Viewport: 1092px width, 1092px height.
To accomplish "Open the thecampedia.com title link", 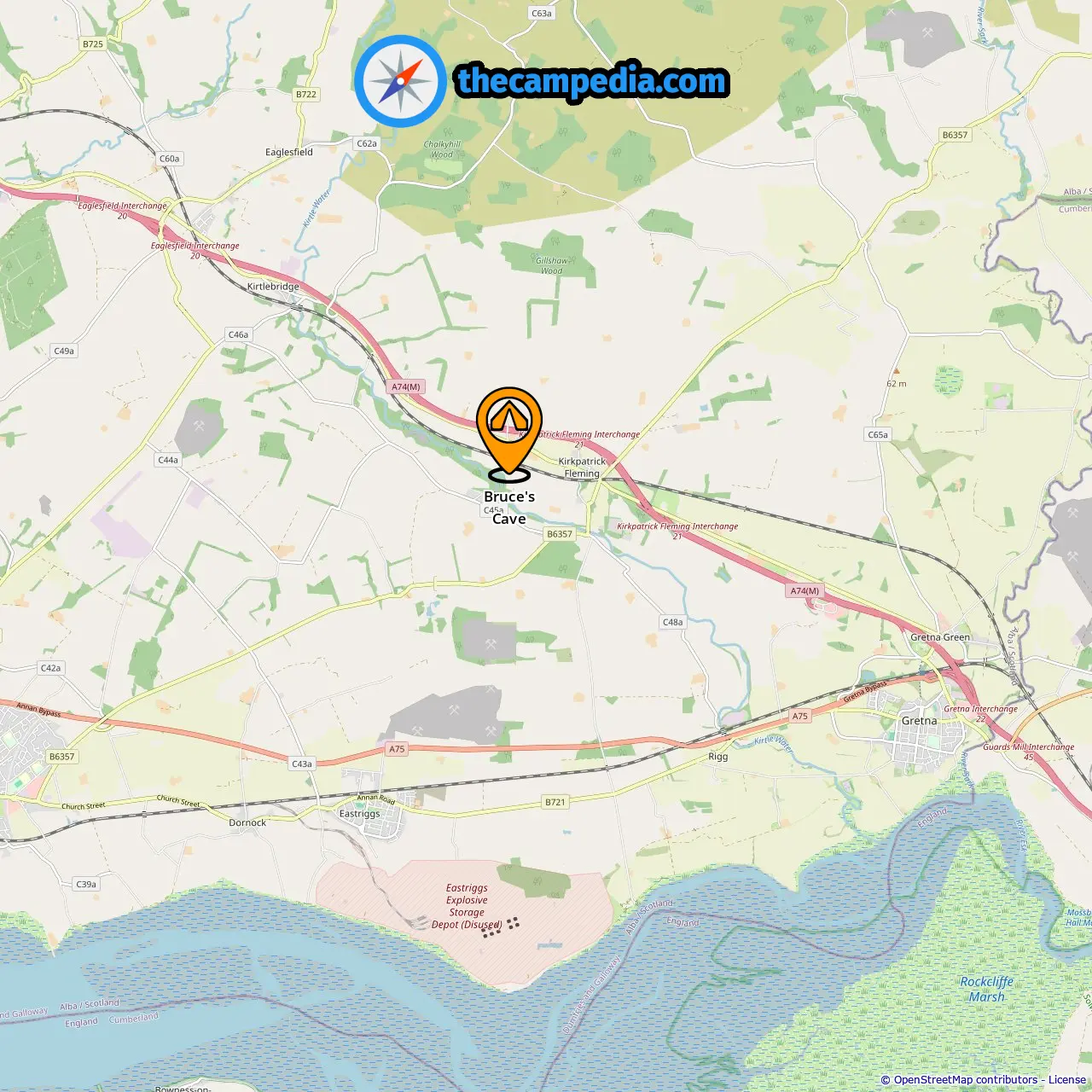I will [592, 81].
